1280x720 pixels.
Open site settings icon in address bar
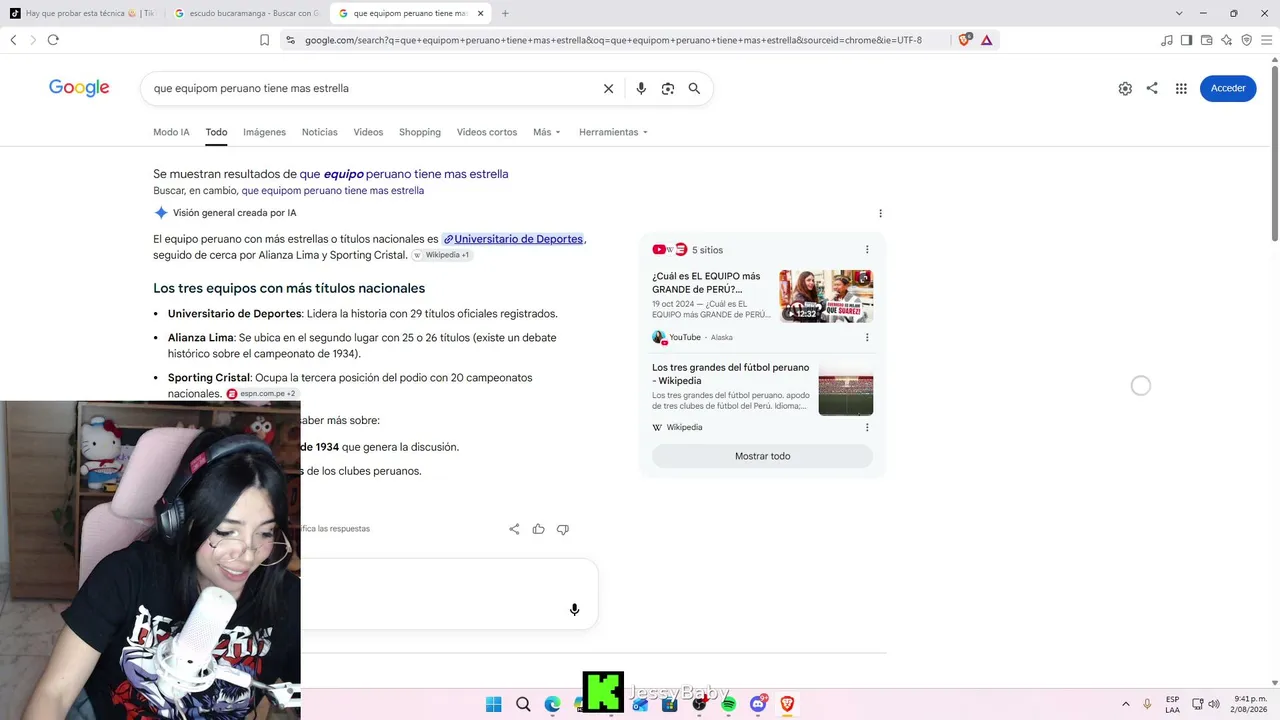(290, 40)
